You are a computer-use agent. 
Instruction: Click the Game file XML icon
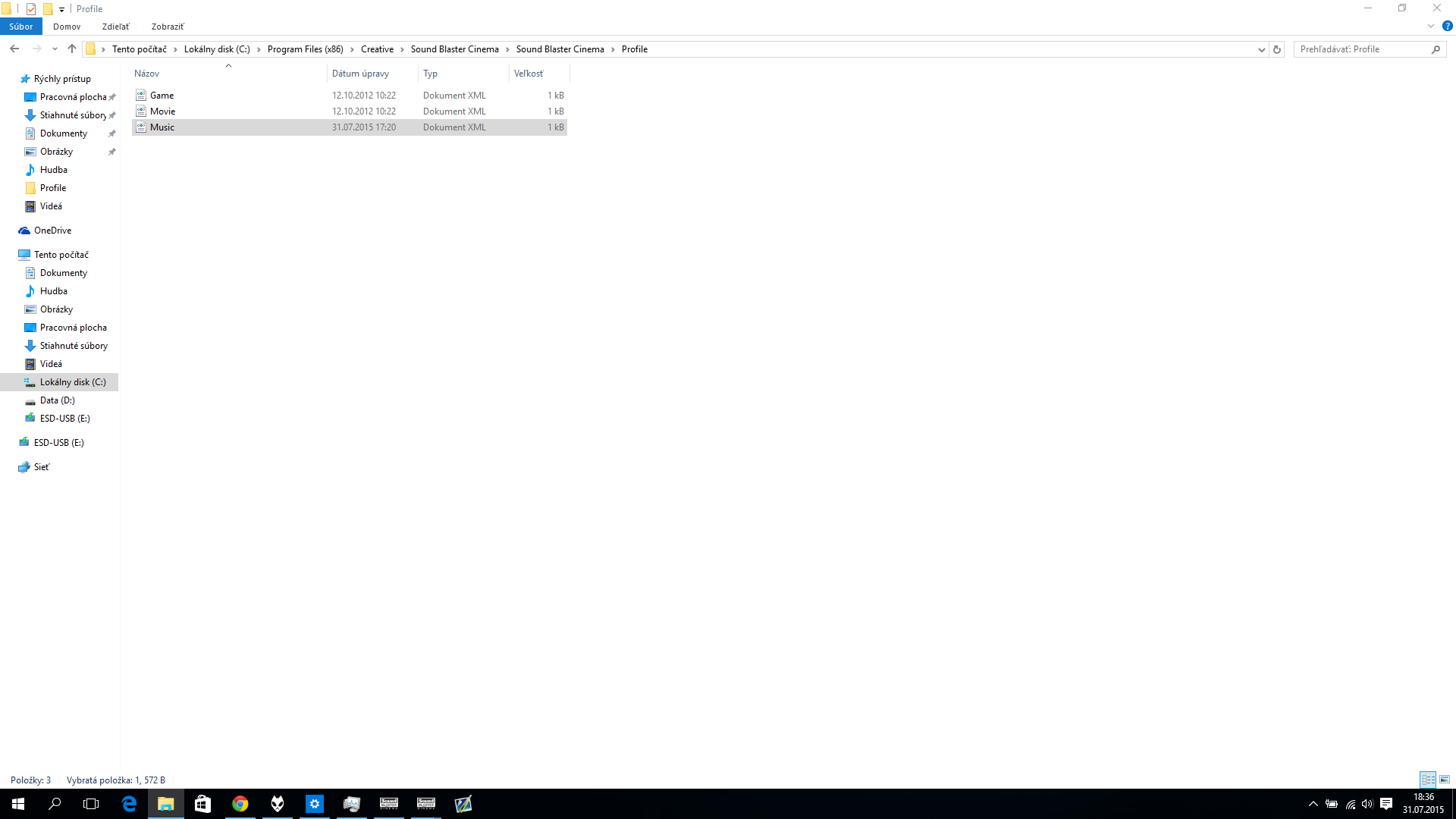tap(141, 96)
